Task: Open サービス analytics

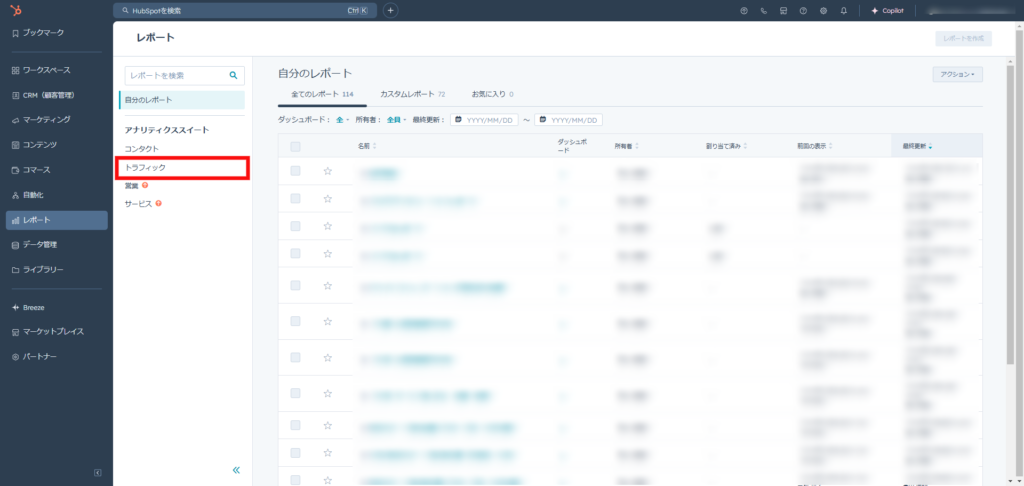Action: click(x=138, y=204)
